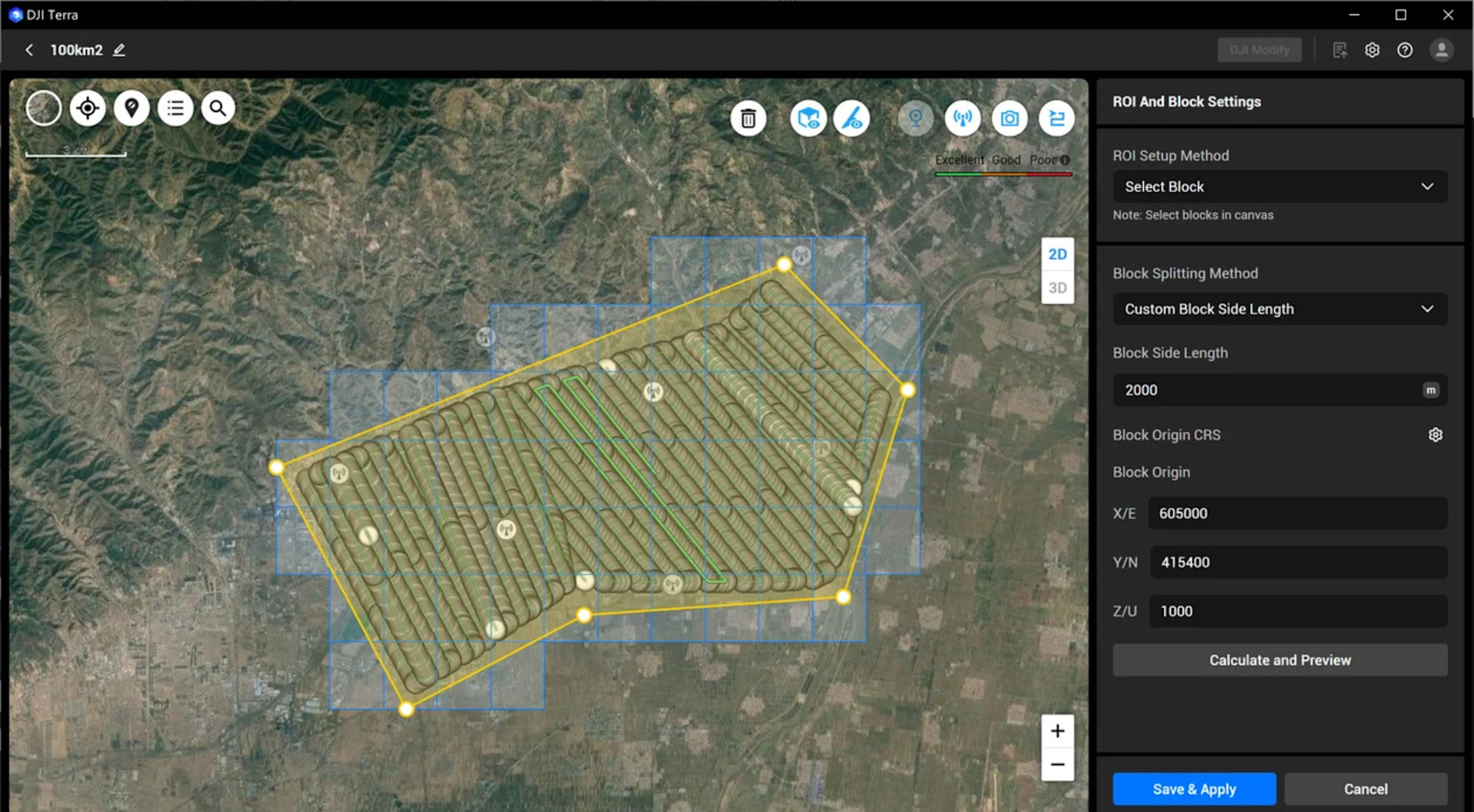
Task: Select the top yellow ROI vertex
Action: coord(783,265)
